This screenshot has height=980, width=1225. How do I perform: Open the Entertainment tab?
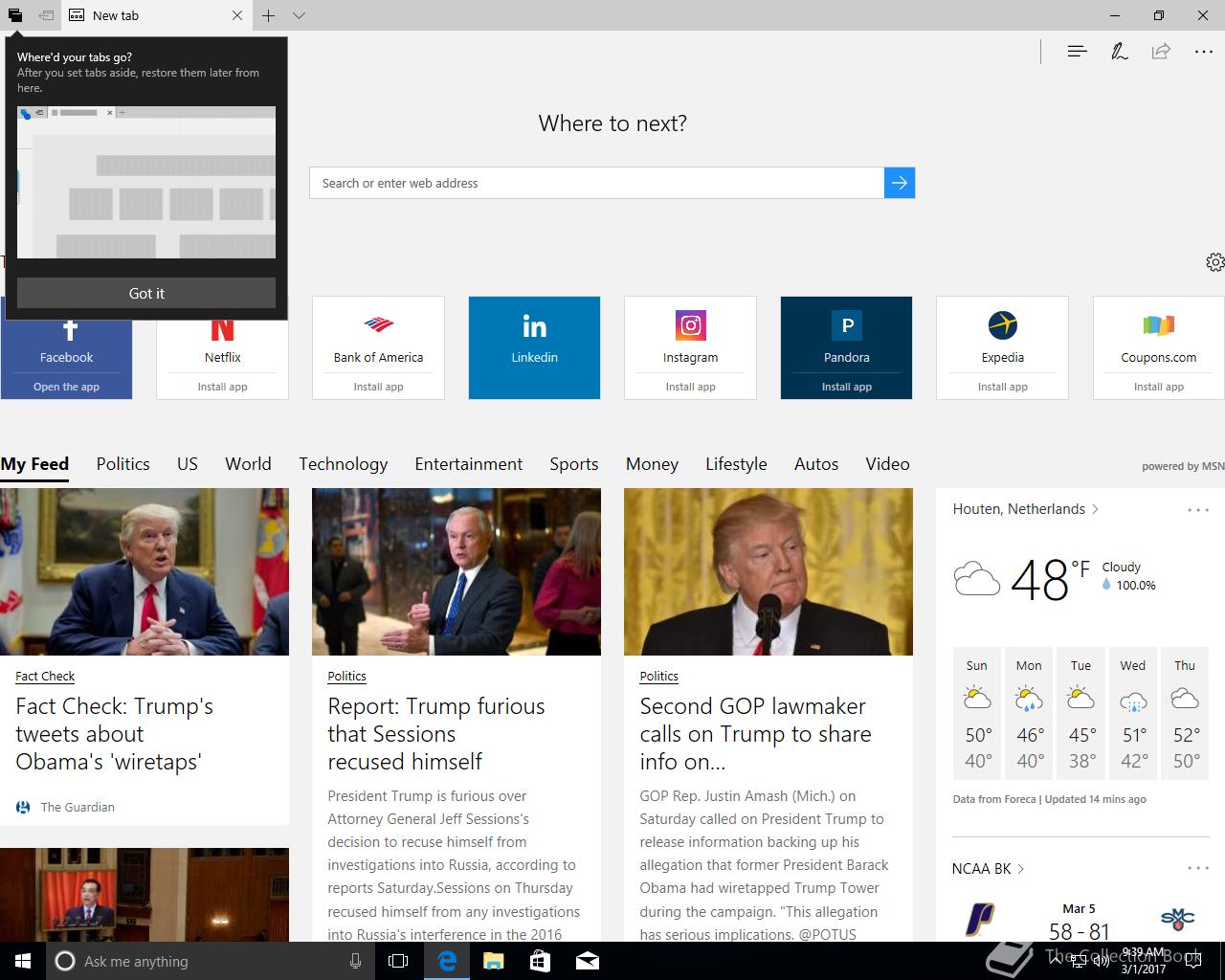468,464
